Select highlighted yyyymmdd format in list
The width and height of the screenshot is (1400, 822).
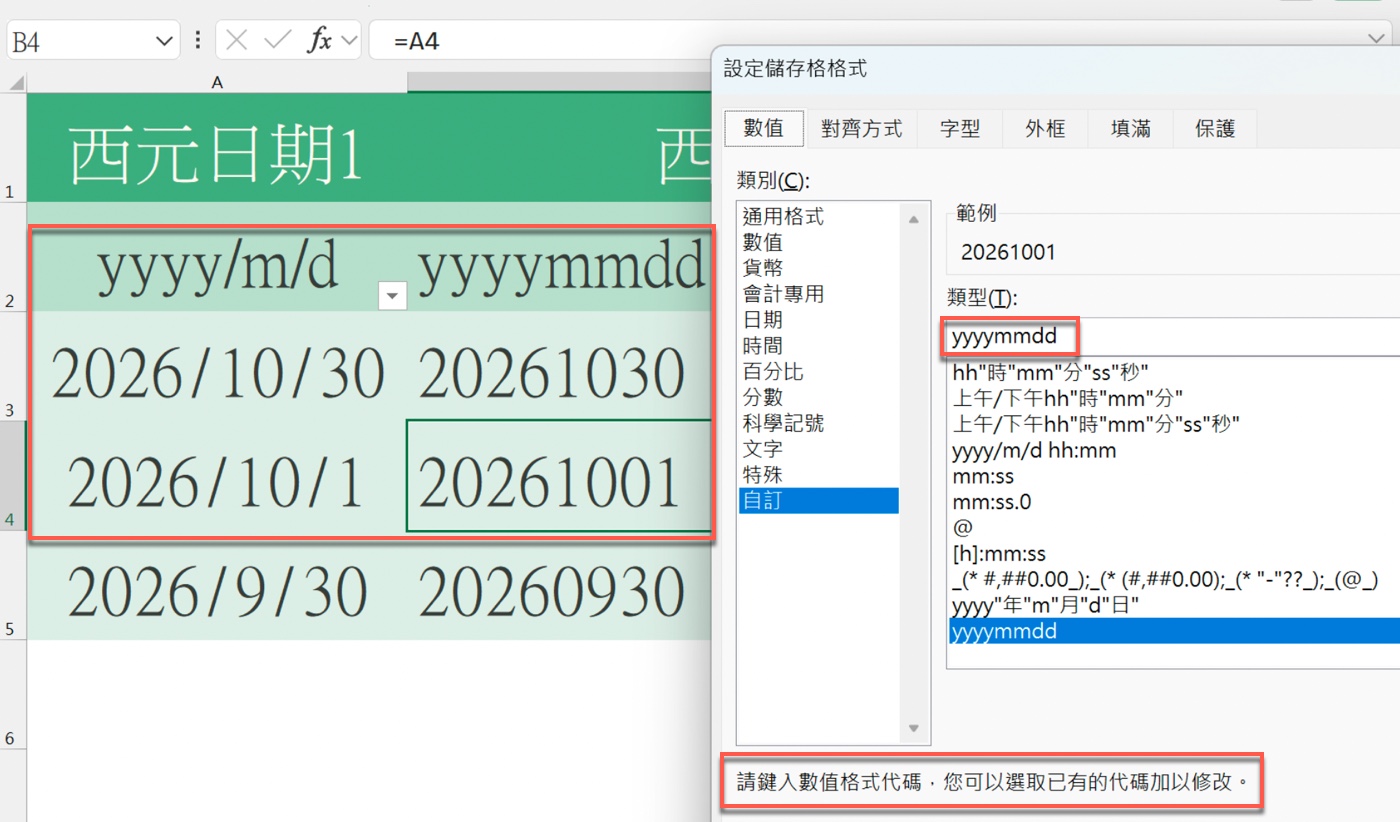(x=1175, y=632)
